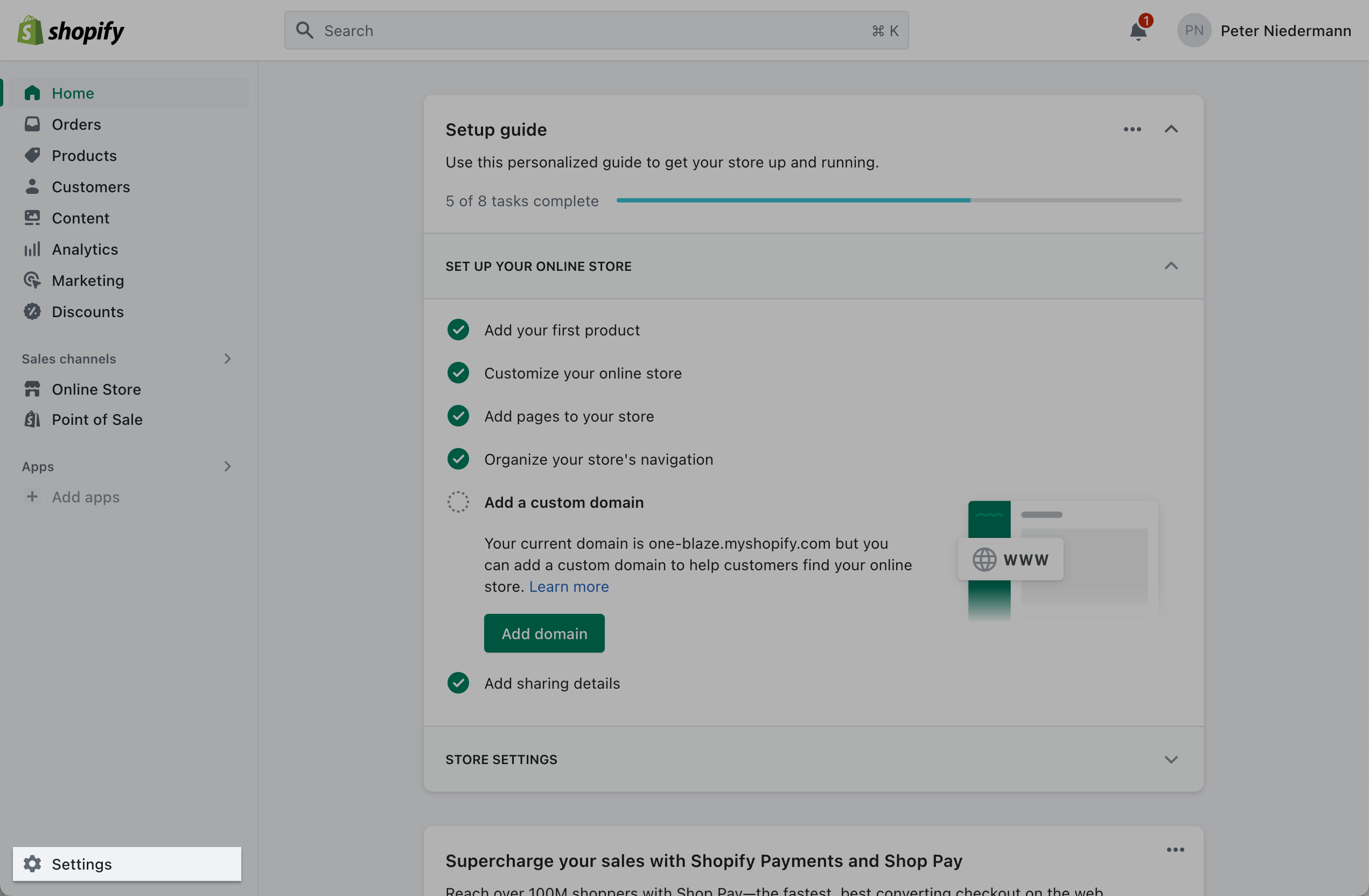This screenshot has width=1369, height=896.
Task: Toggle the Add a custom domain task circle
Action: (x=458, y=502)
